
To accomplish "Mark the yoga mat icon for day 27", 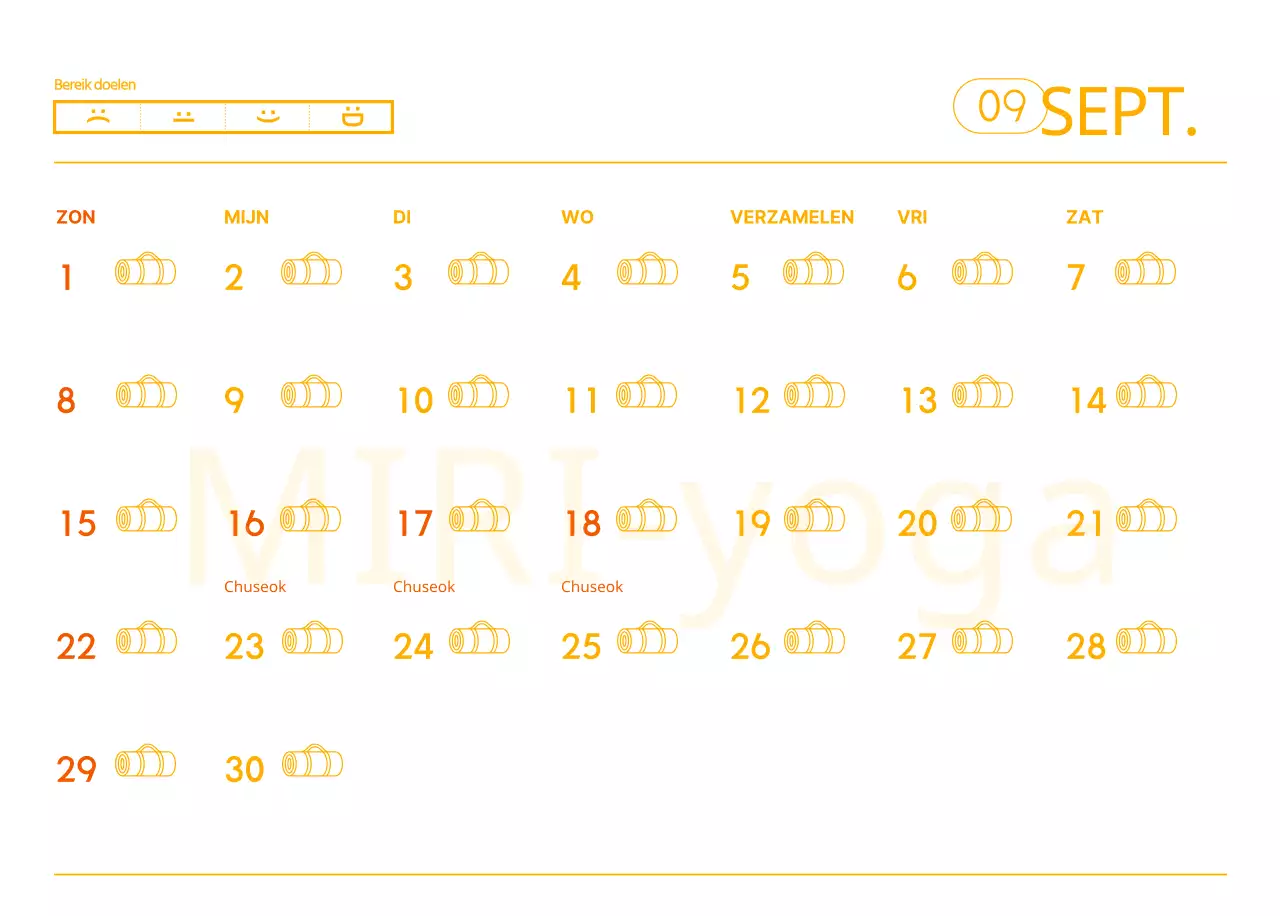I will click(x=982, y=640).
